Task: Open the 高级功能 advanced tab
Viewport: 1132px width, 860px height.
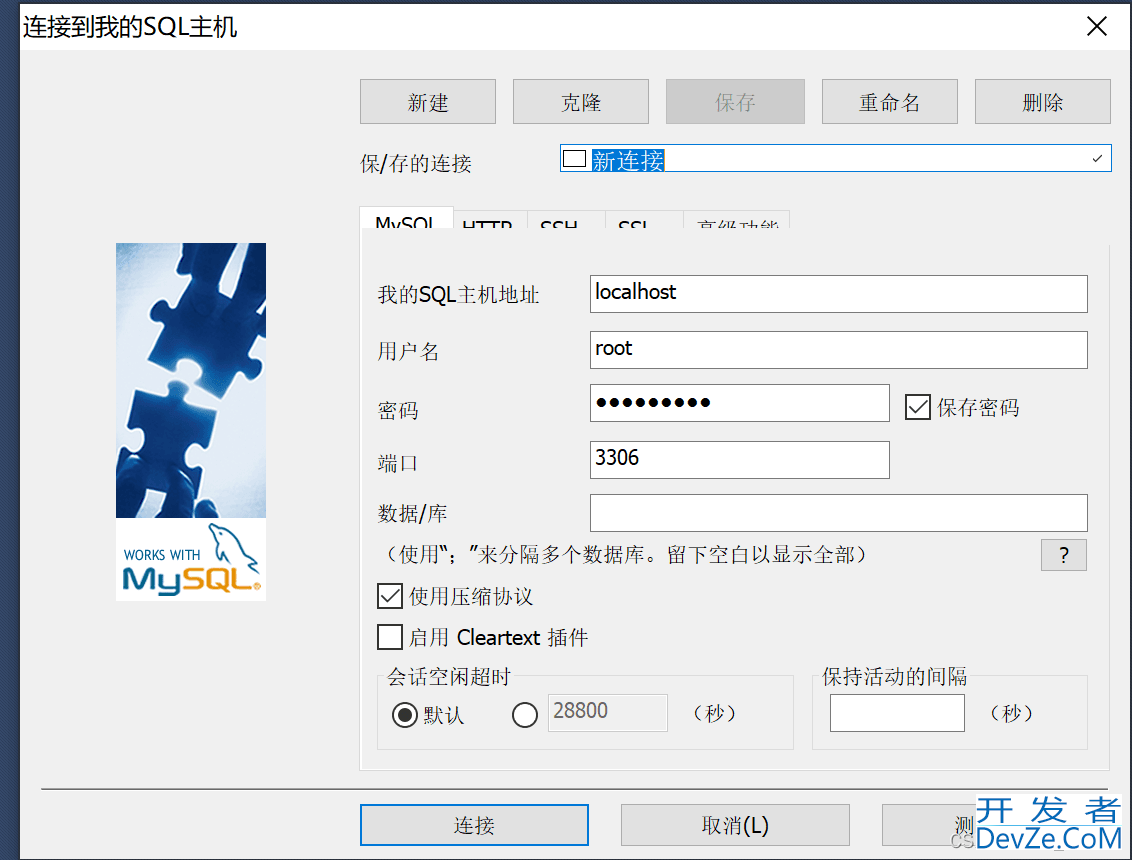Action: (737, 221)
